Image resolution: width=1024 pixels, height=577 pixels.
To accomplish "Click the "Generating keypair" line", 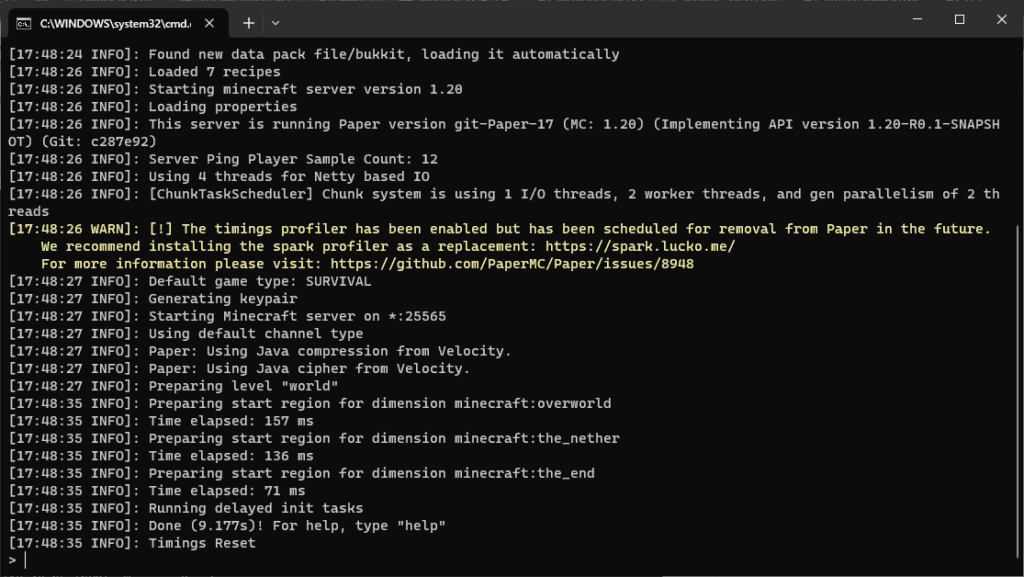I will click(x=153, y=299).
